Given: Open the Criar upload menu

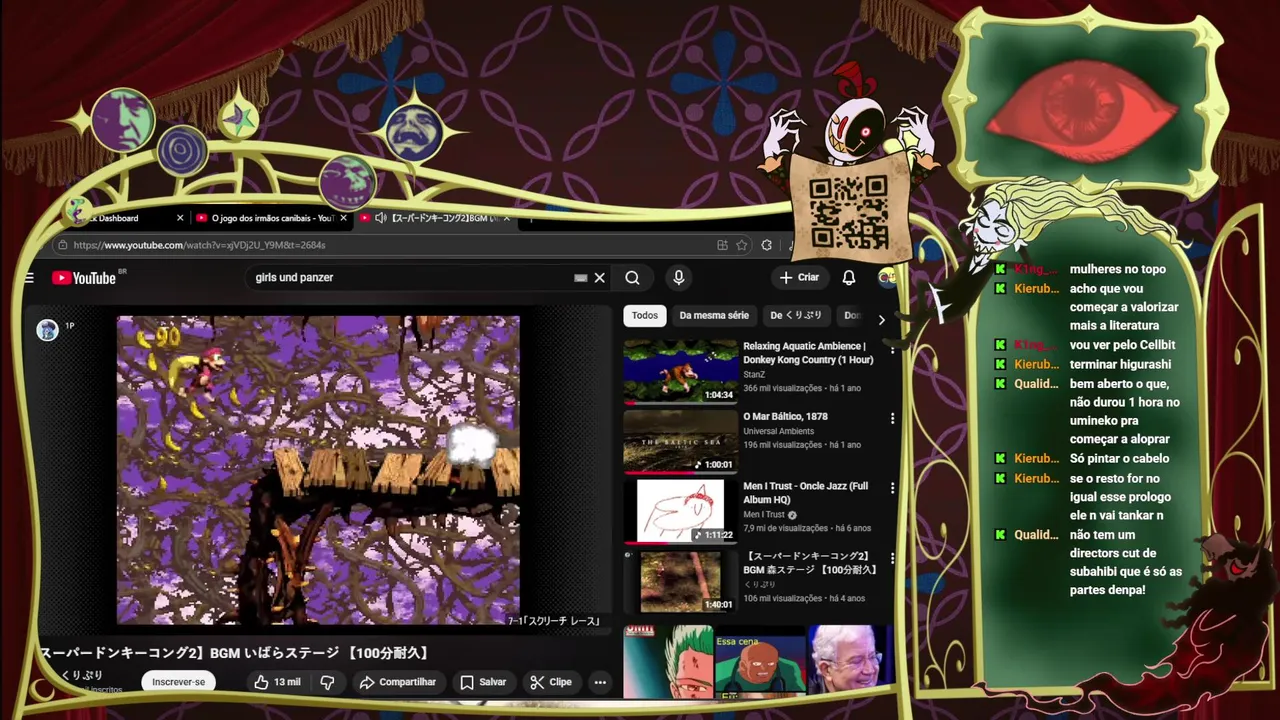Looking at the screenshot, I should pyautogui.click(x=799, y=277).
